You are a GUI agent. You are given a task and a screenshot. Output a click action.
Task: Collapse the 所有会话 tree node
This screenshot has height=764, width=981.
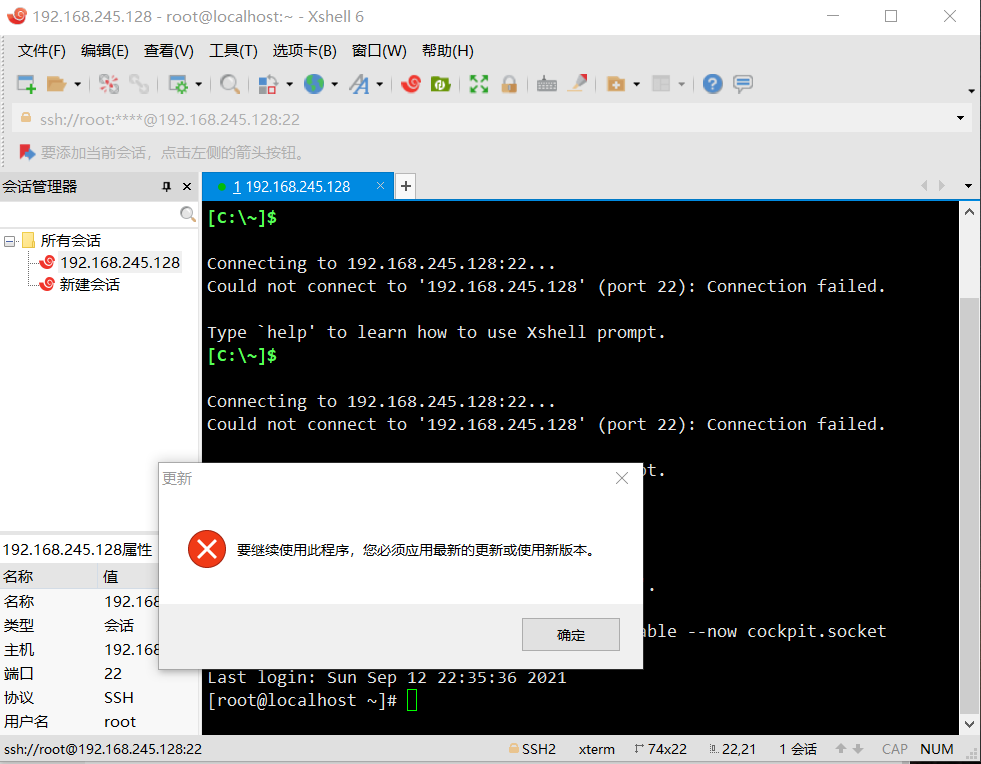(x=9, y=241)
